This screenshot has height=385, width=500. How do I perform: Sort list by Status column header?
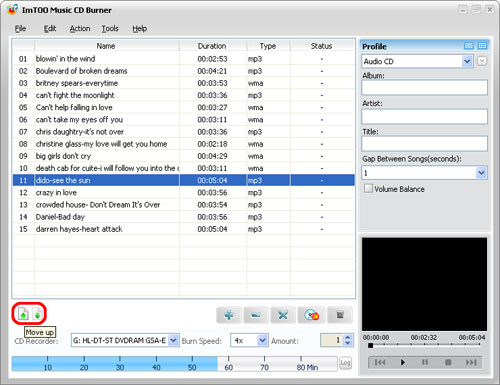(x=322, y=46)
